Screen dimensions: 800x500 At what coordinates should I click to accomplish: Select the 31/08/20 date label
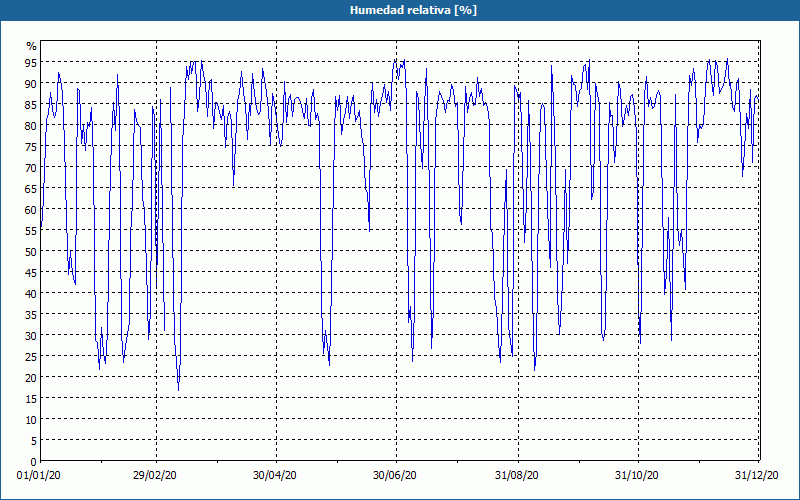(517, 475)
